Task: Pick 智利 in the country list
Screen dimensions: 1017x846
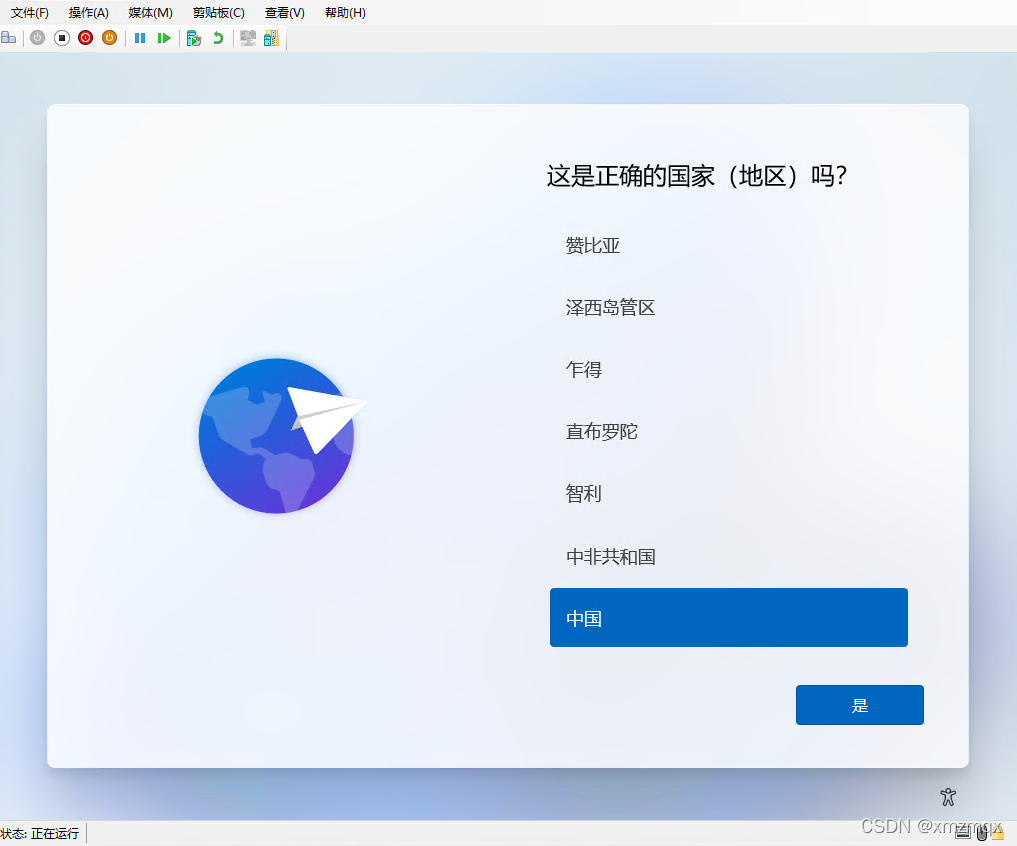Action: pyautogui.click(x=728, y=494)
